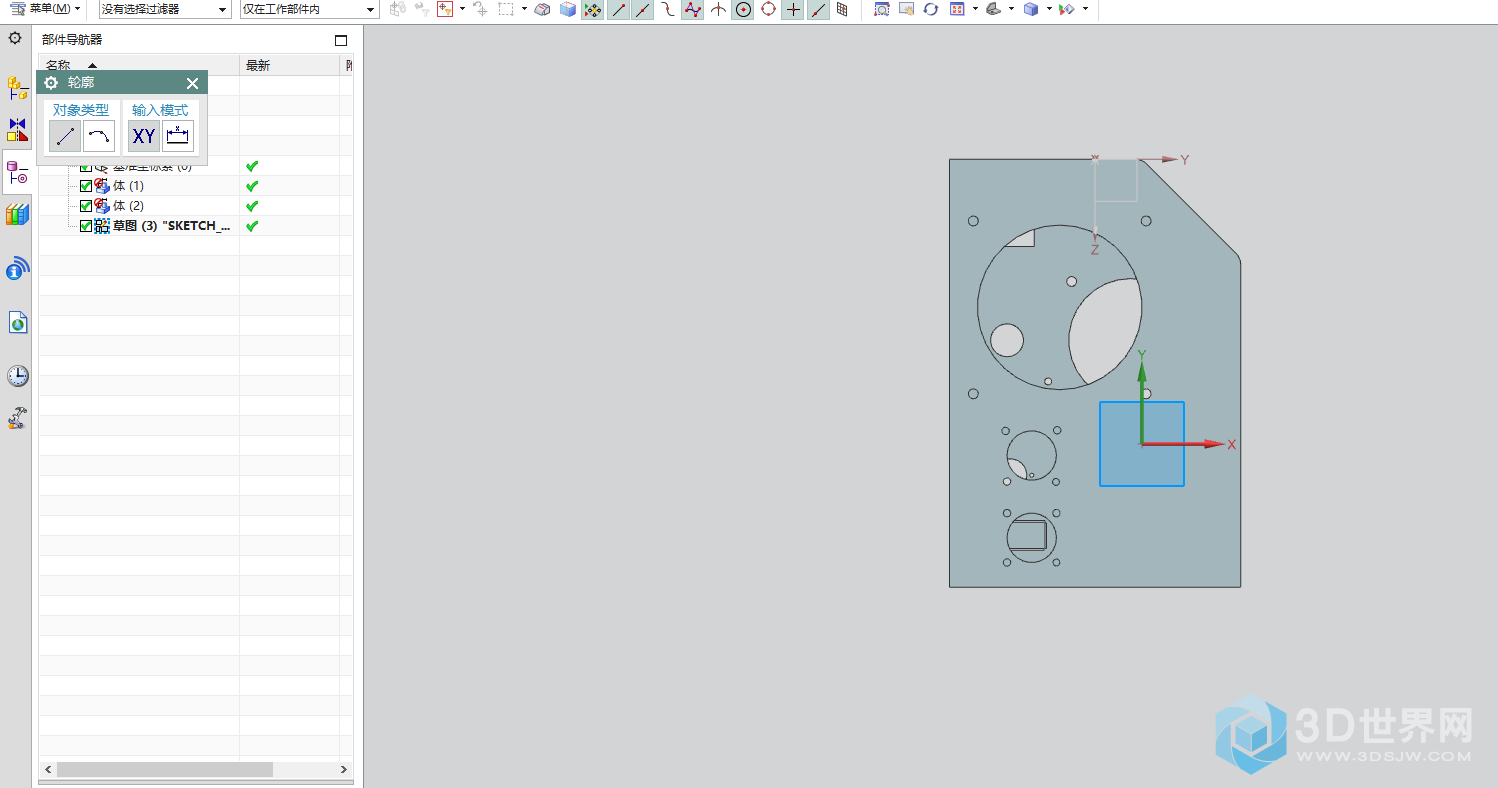Uncheck the 体 (2) checkbox
The image size is (1498, 788).
coord(86,206)
